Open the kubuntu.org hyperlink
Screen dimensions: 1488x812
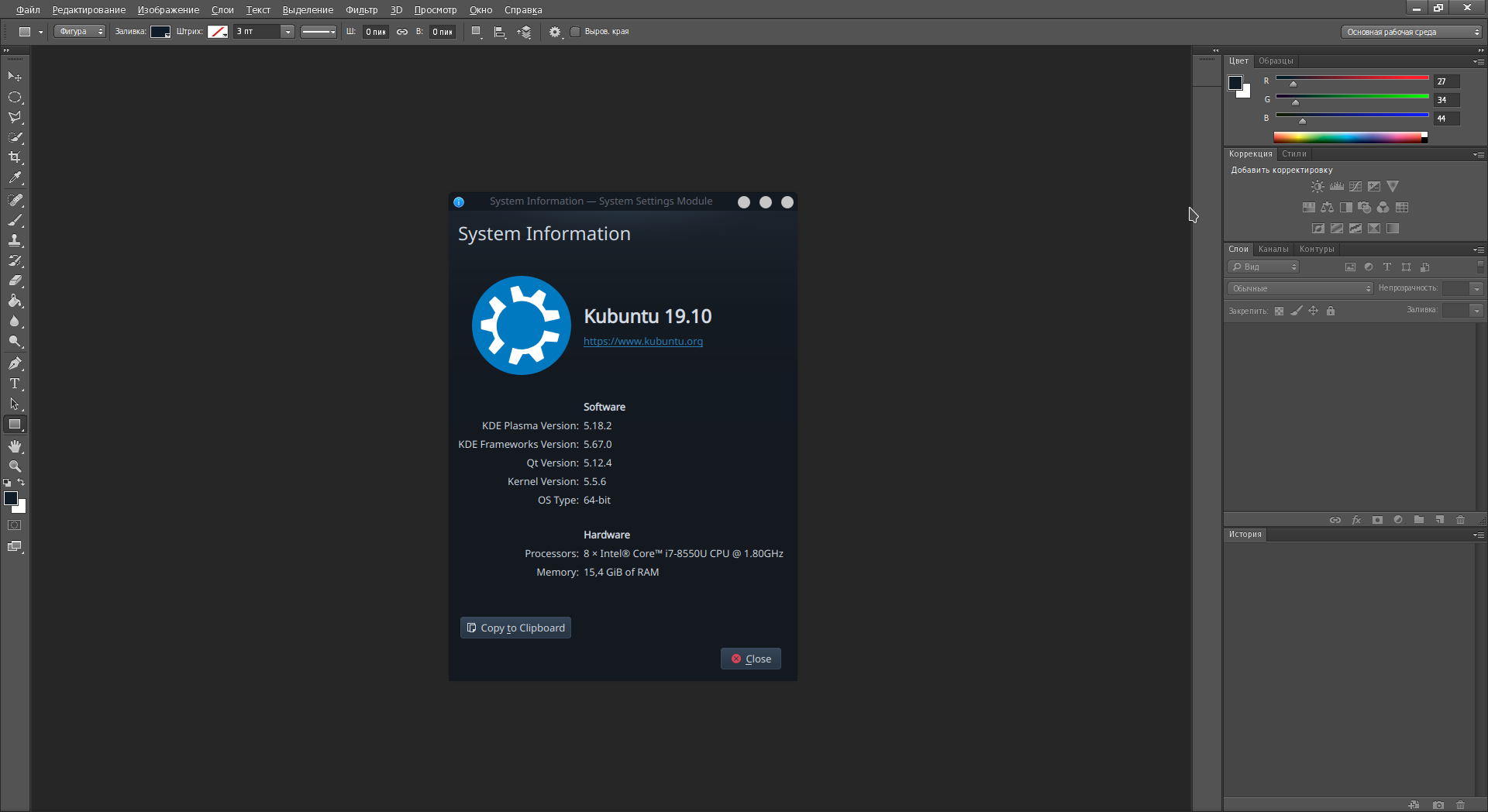[642, 342]
